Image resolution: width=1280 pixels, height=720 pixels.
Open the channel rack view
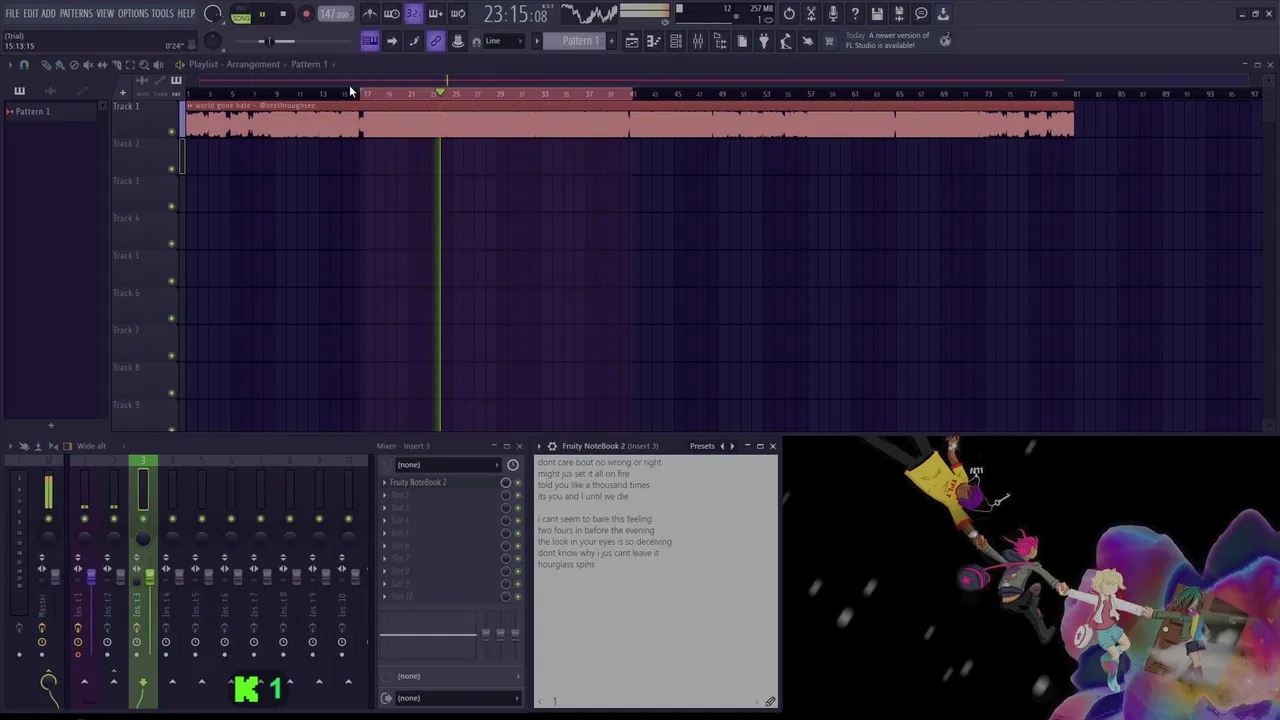(x=676, y=41)
